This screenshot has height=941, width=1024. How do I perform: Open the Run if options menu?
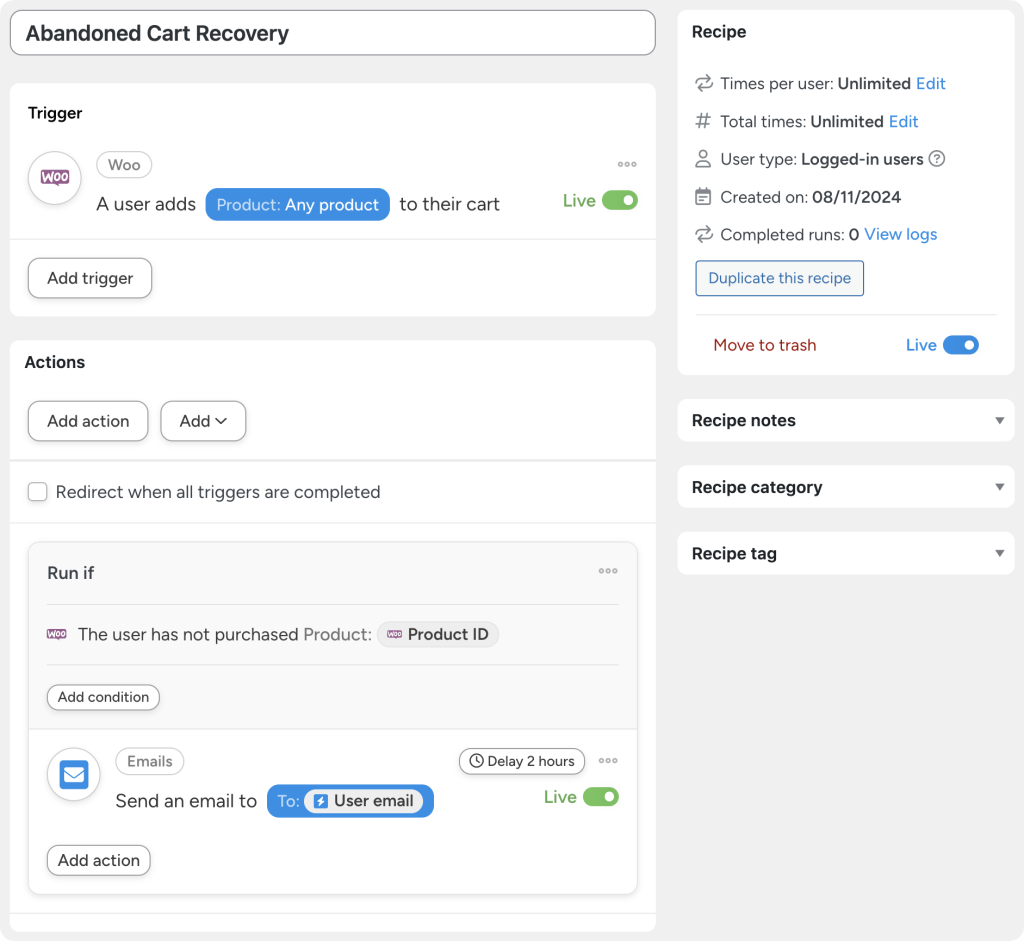tap(608, 571)
